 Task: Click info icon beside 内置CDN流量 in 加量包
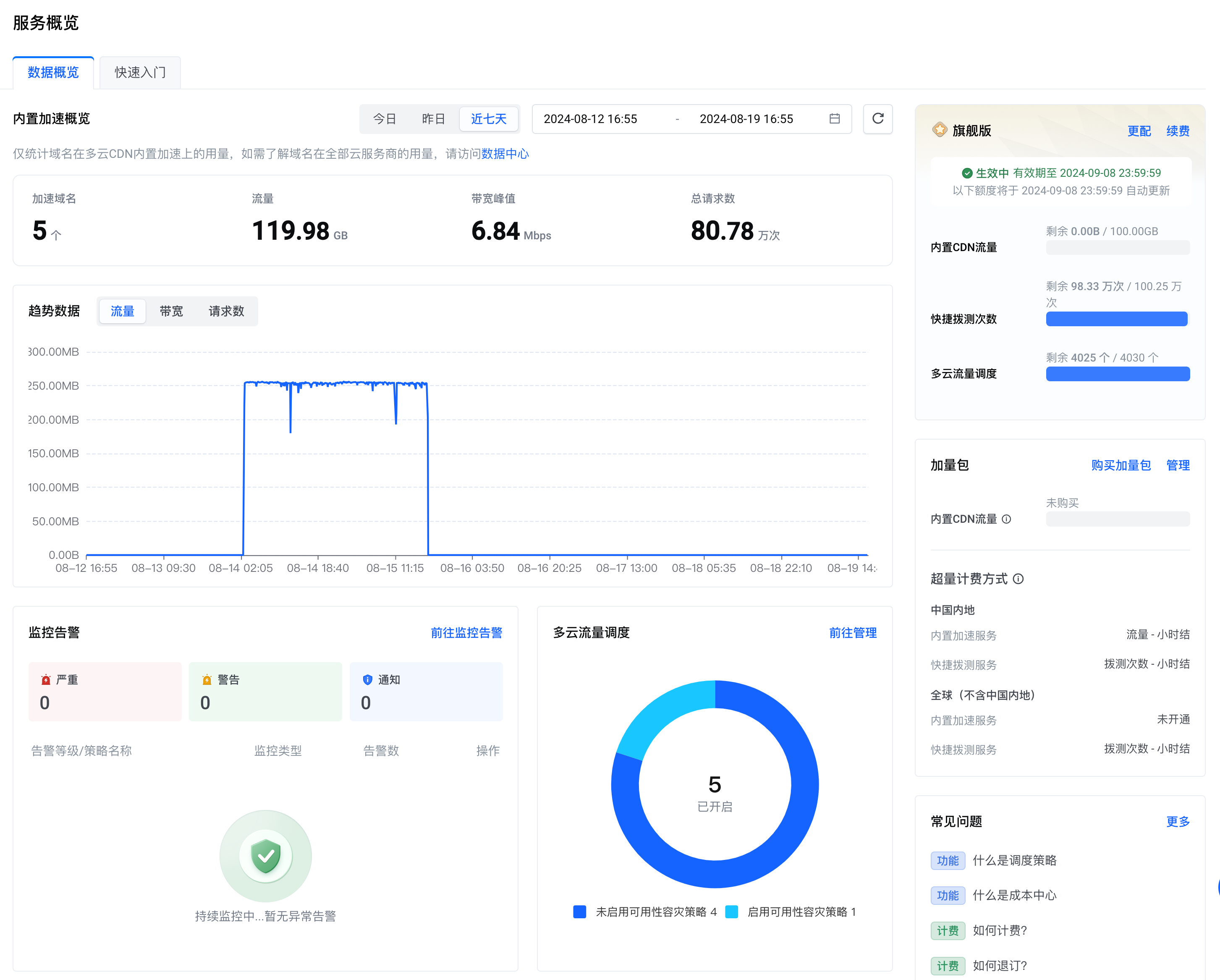coord(1006,519)
